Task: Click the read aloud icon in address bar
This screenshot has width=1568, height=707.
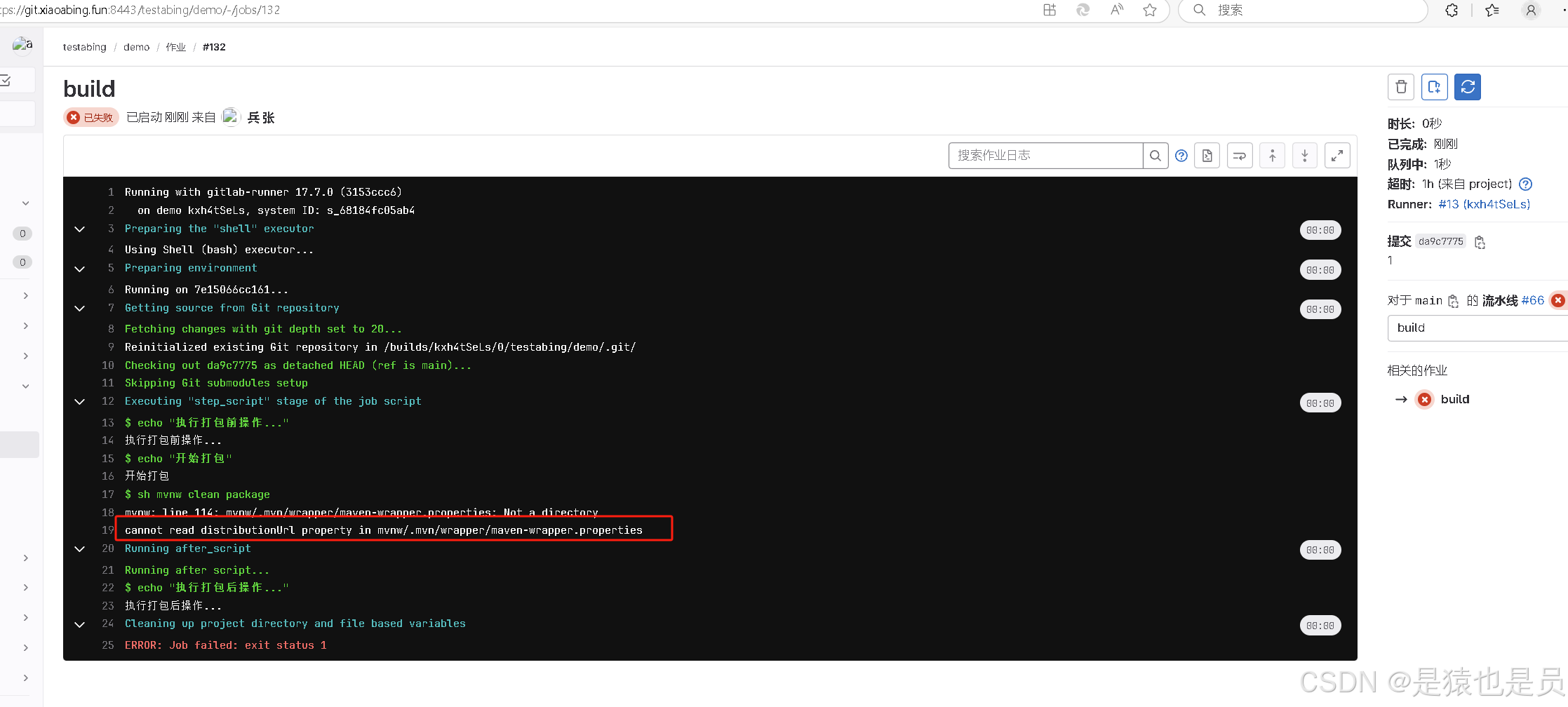Action: tap(1117, 10)
